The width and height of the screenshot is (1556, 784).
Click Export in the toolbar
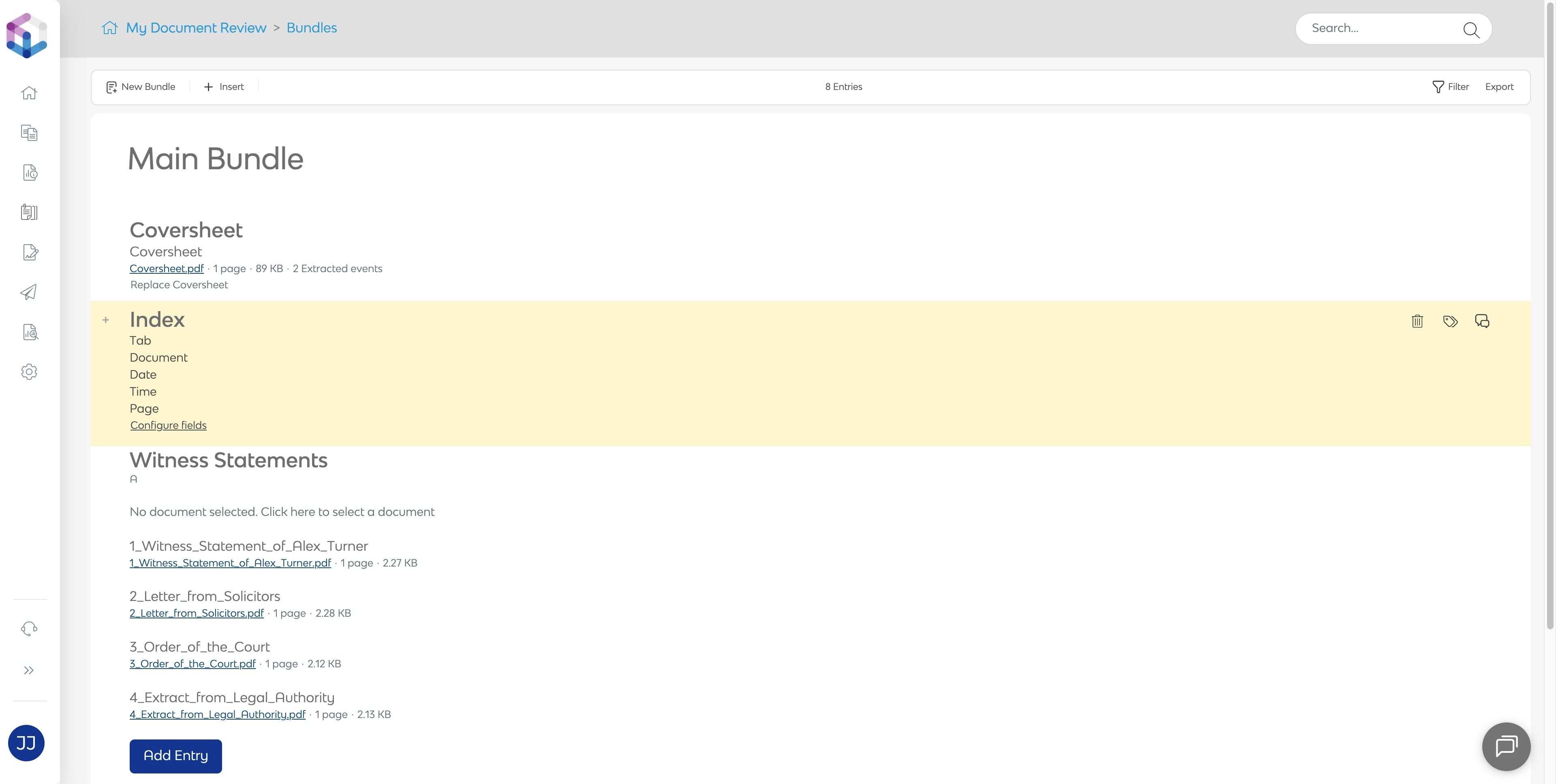(x=1498, y=87)
